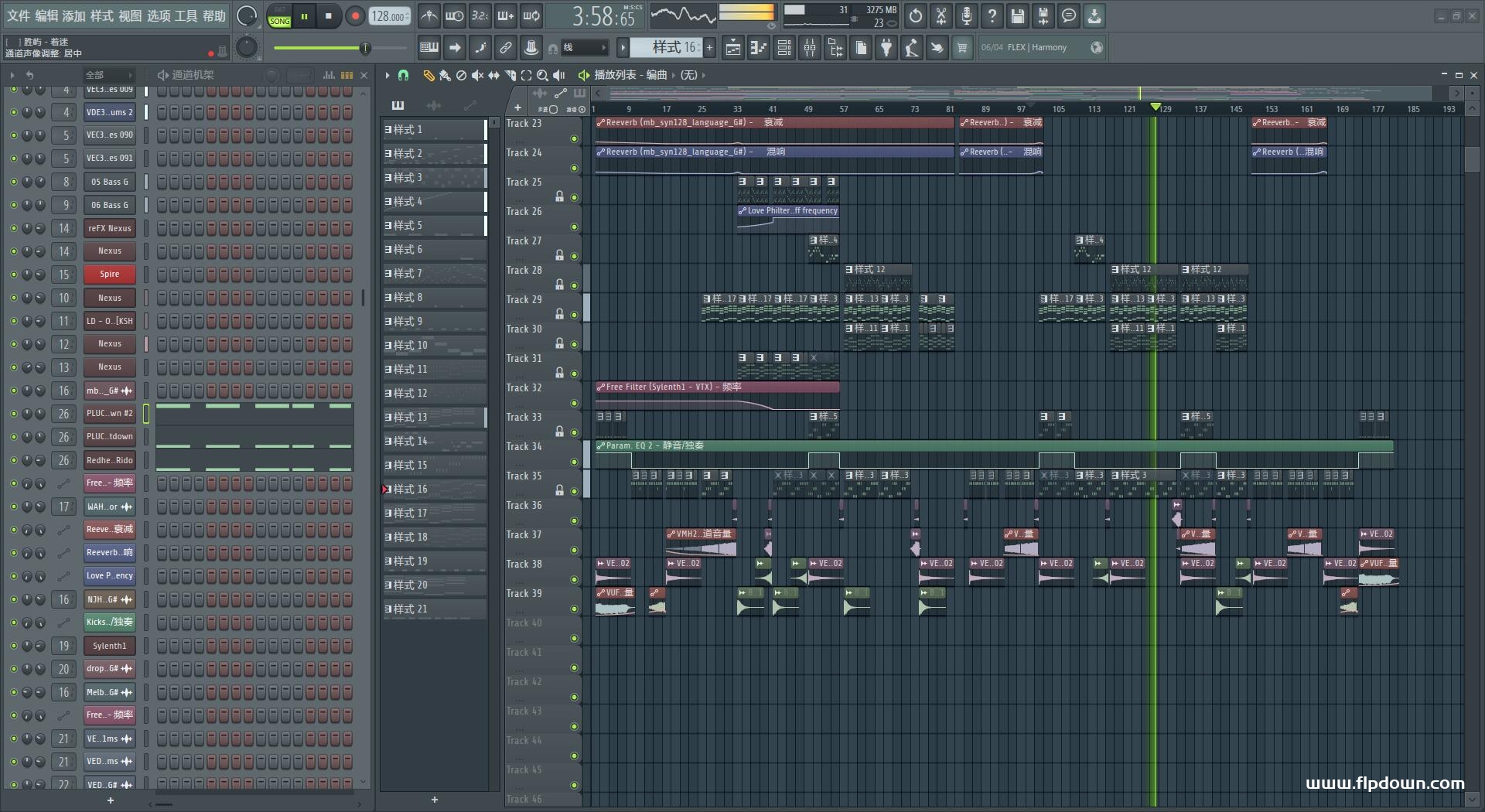Open the Playlist window icon
This screenshot has height=812, width=1485.
tap(733, 48)
